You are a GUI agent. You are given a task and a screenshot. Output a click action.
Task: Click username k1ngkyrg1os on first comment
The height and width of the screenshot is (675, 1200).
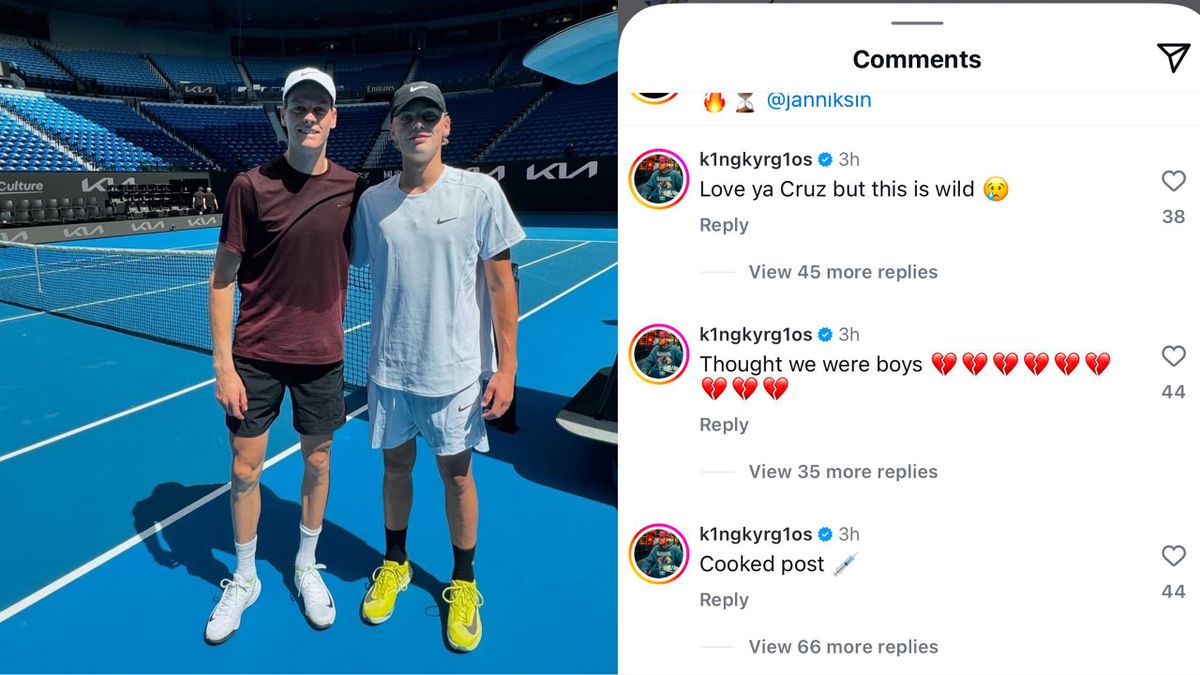[x=755, y=159]
